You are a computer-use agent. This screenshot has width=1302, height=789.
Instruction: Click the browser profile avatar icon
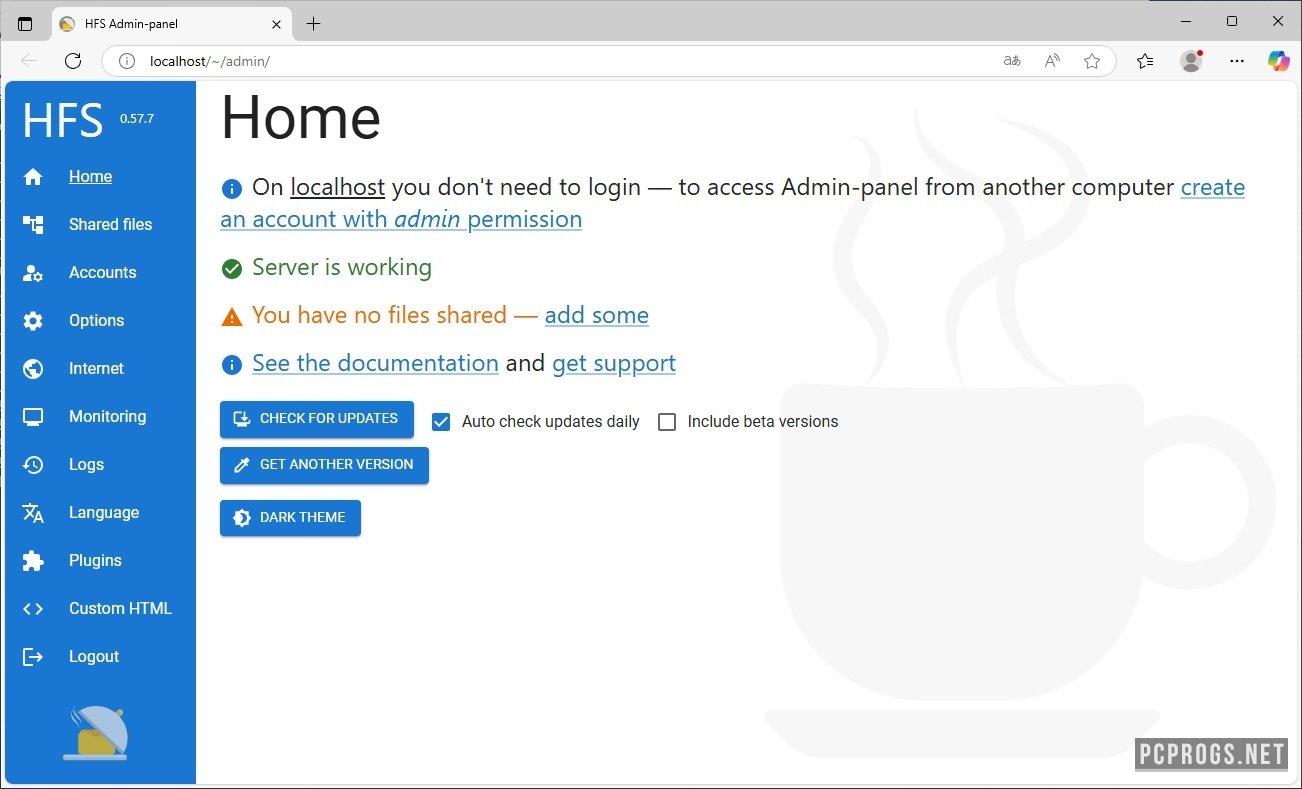(1191, 61)
